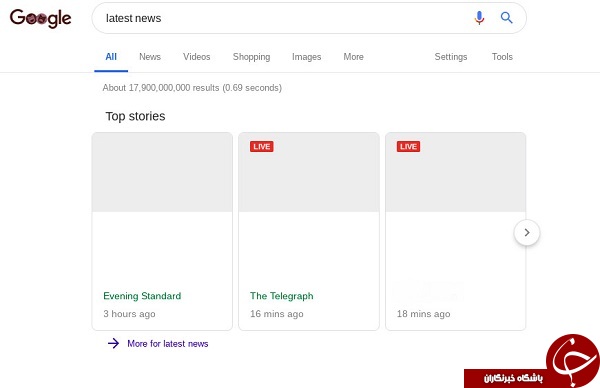This screenshot has height=388, width=600.
Task: Open The Telegraph story link
Action: coord(282,296)
